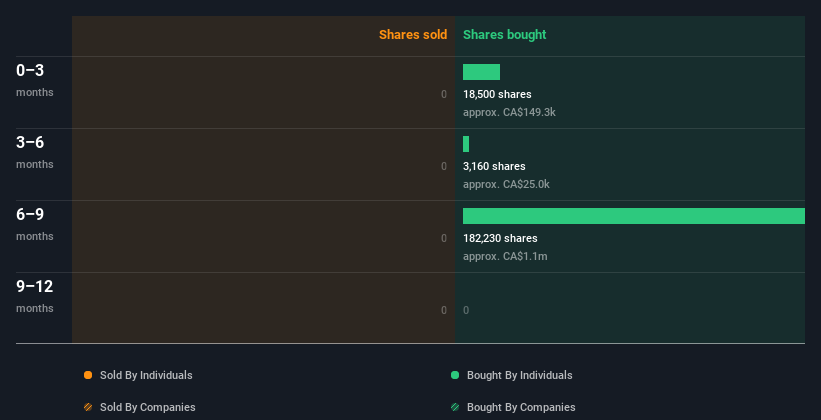Click the 18,500 shares value
The image size is (821, 420).
pos(497,94)
